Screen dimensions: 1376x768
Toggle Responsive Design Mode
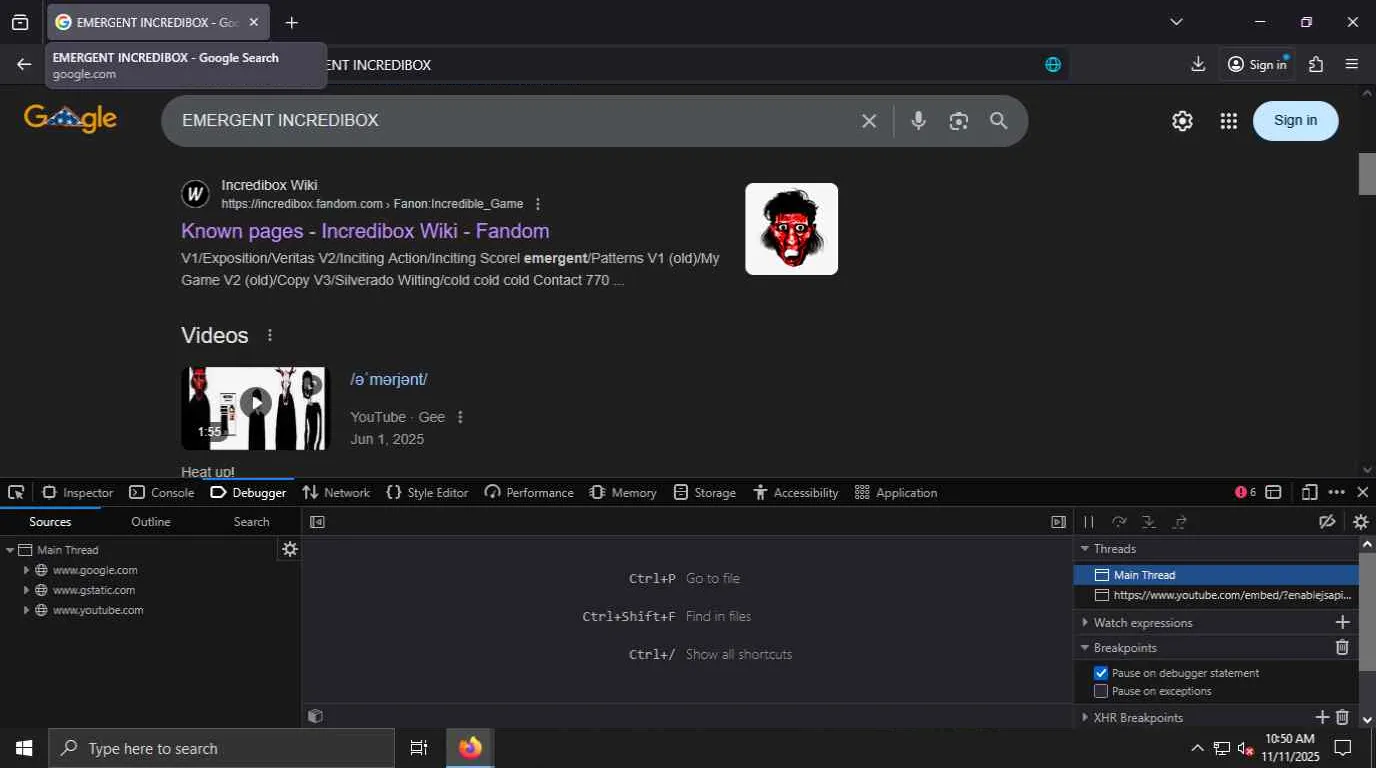click(x=1309, y=492)
